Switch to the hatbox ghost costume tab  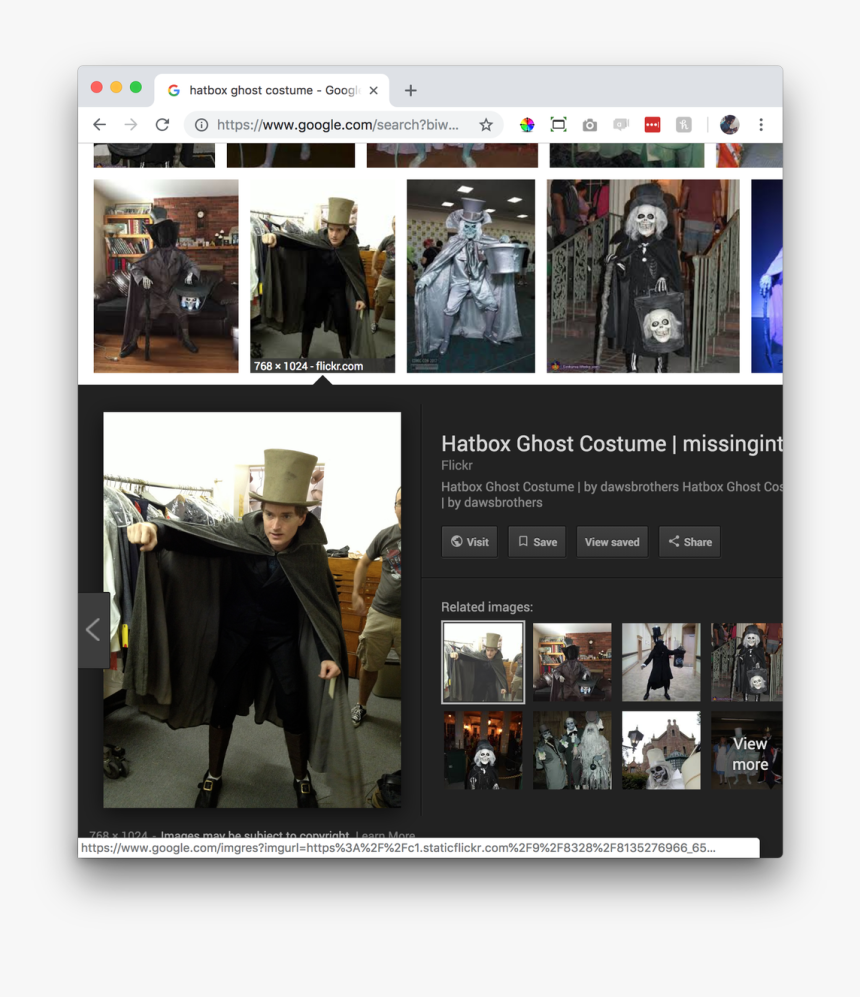point(270,89)
